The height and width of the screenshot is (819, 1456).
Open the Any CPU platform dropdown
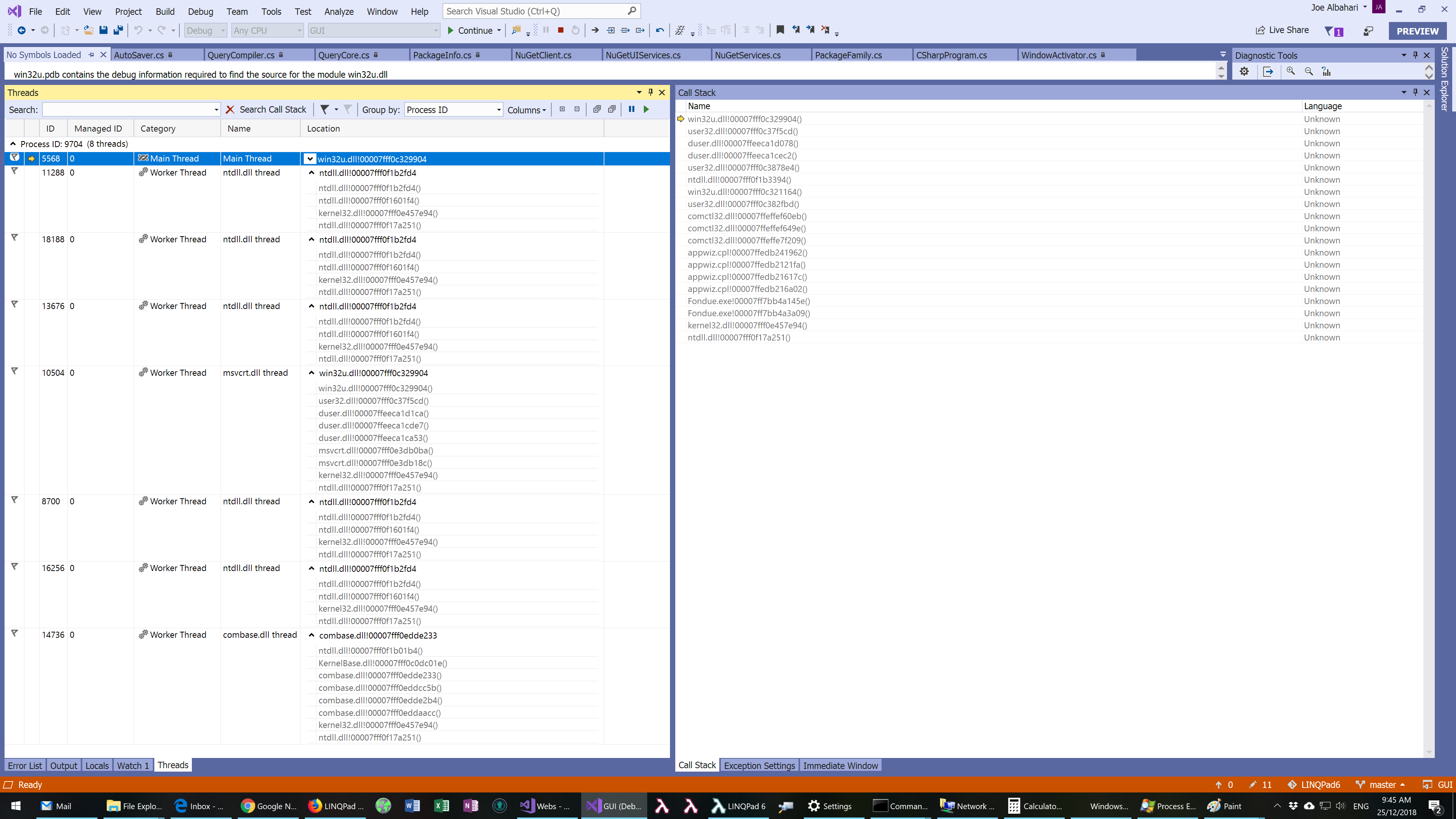(268, 30)
